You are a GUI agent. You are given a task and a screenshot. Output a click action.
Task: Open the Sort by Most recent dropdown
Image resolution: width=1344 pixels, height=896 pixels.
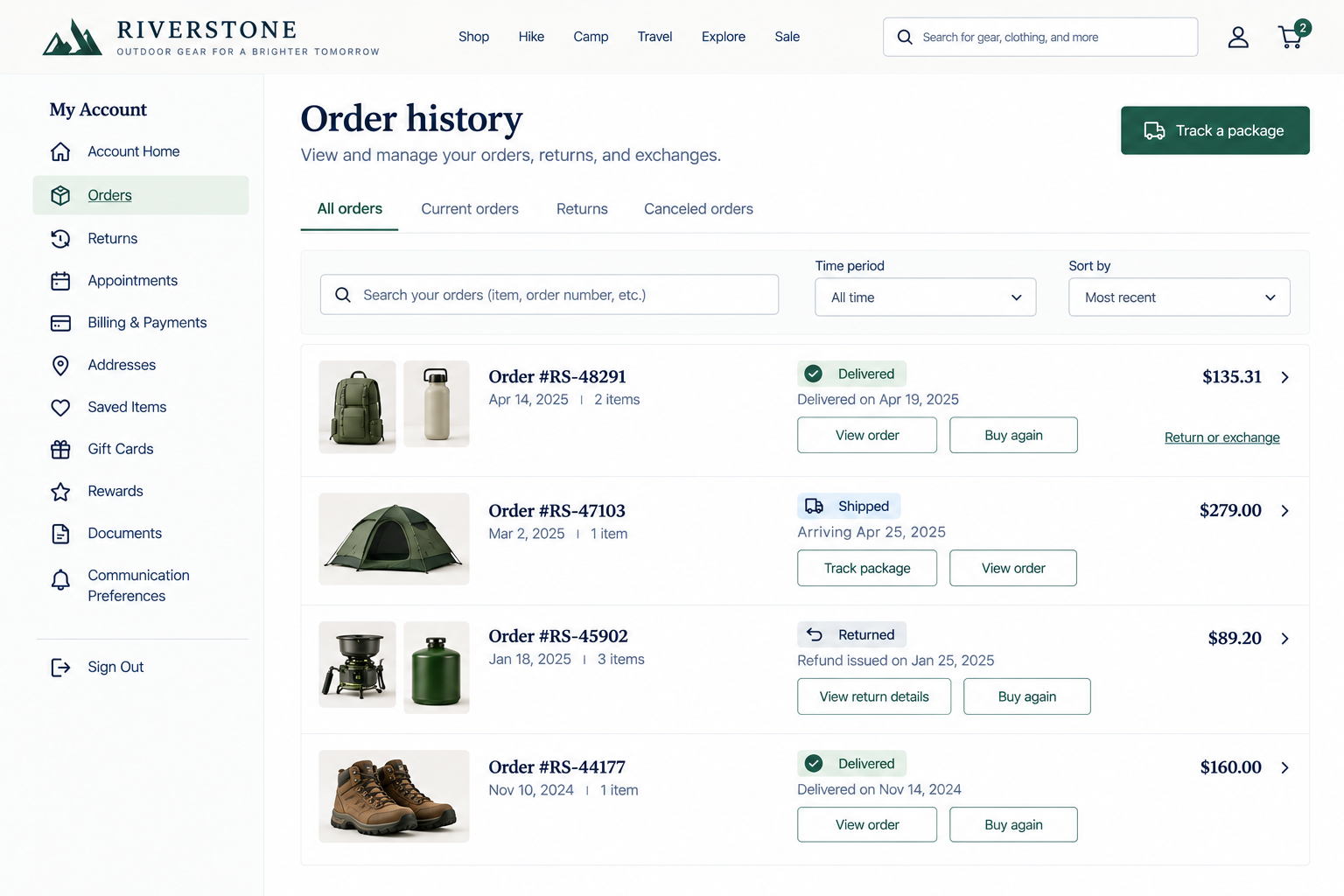(1179, 297)
